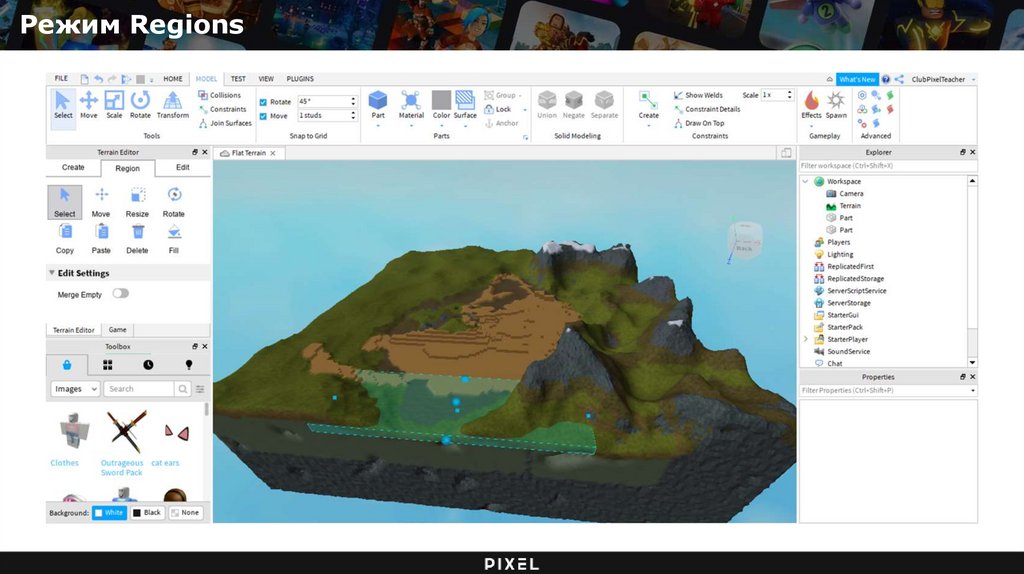Toggle the Merge Empty switch
This screenshot has width=1024, height=574.
[x=120, y=294]
